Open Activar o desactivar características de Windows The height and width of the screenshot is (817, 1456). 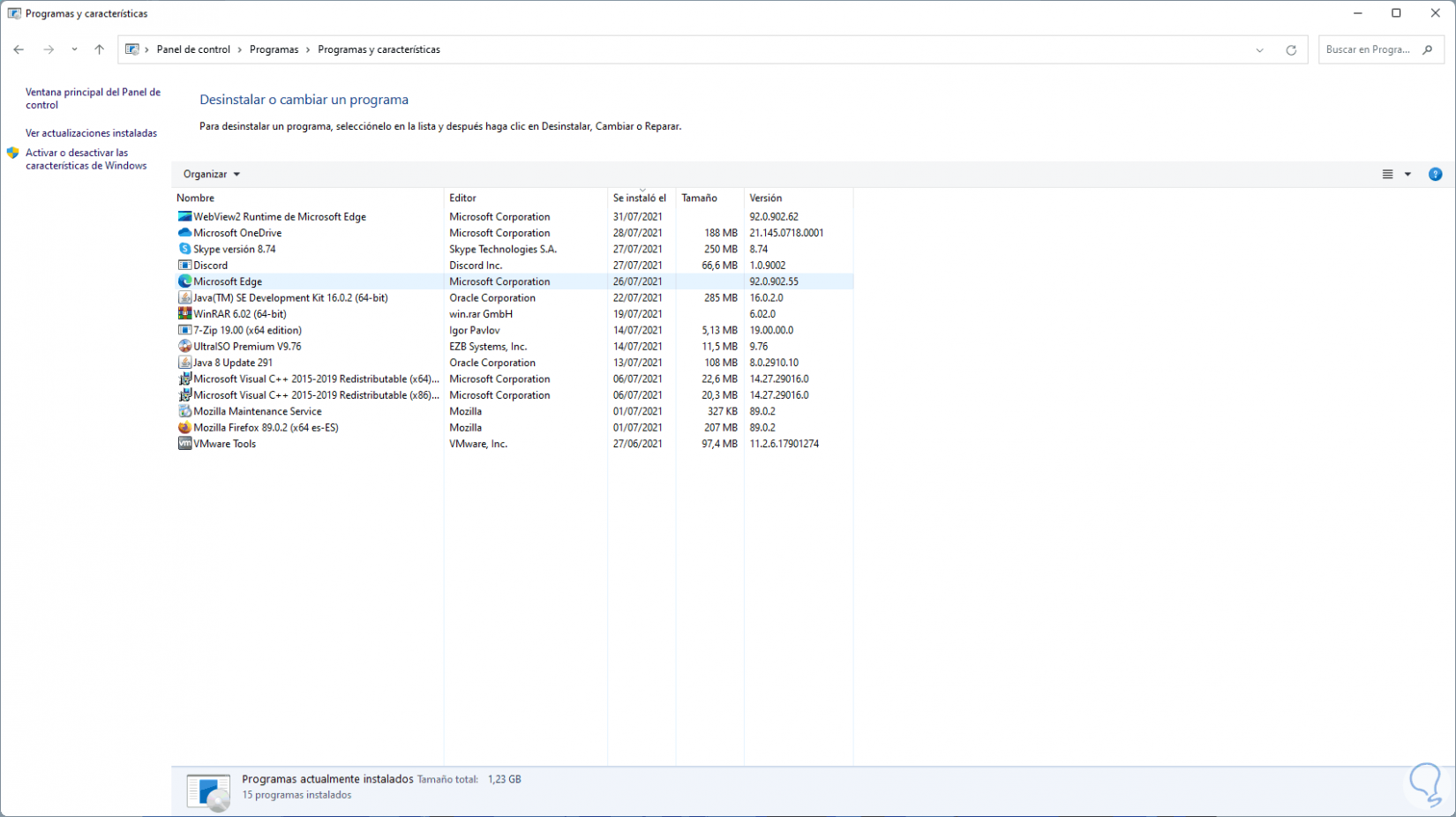pyautogui.click(x=86, y=159)
